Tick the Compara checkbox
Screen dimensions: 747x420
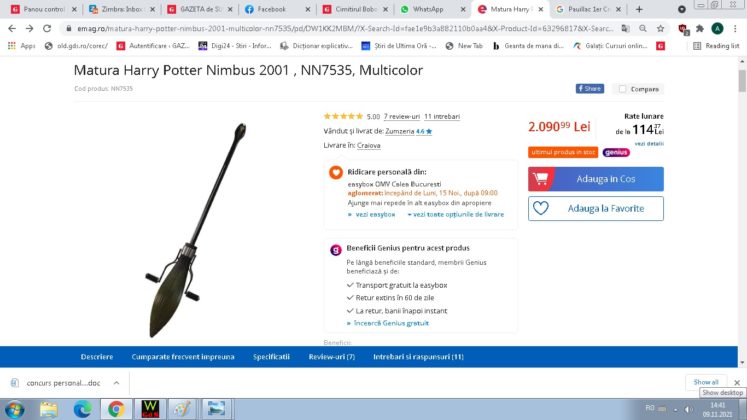(622, 89)
